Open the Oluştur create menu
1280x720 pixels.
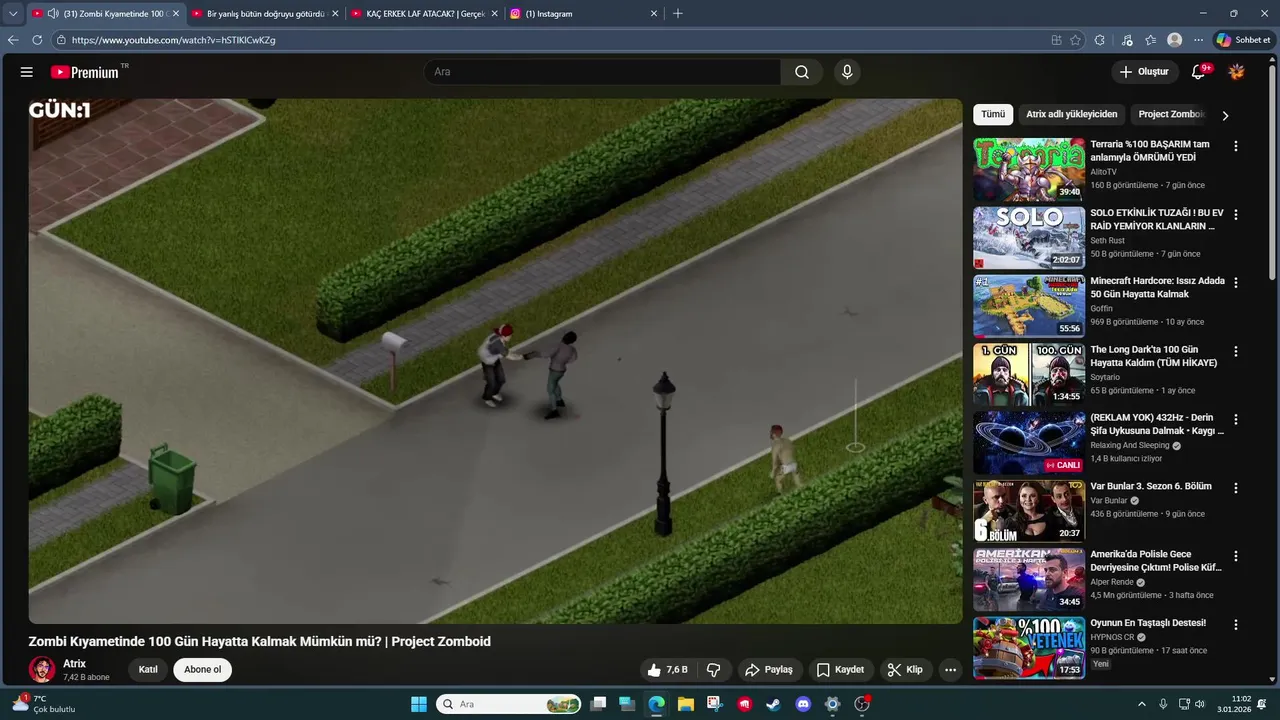click(1143, 72)
